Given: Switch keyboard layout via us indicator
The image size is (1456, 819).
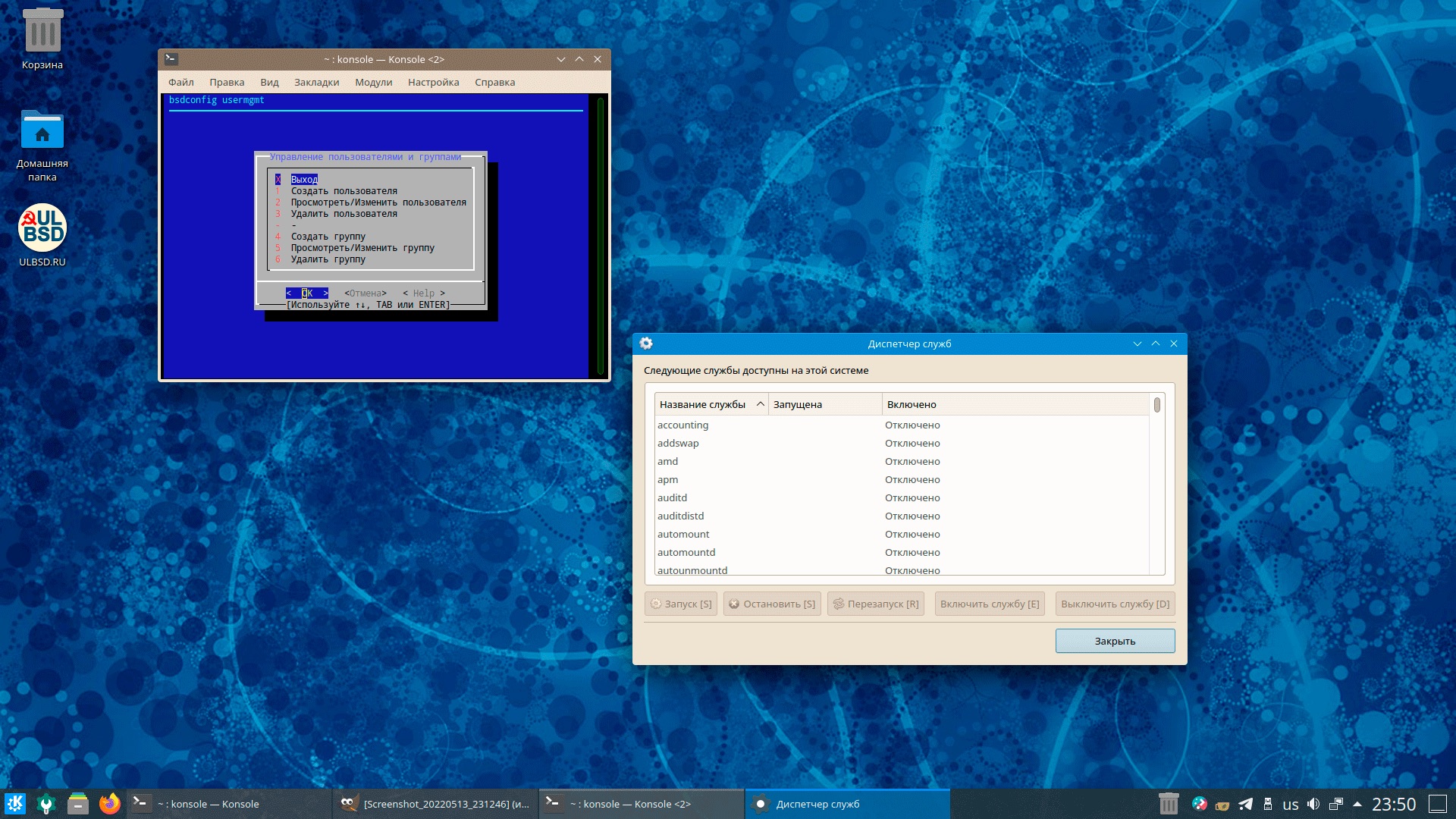Looking at the screenshot, I should click(x=1290, y=804).
